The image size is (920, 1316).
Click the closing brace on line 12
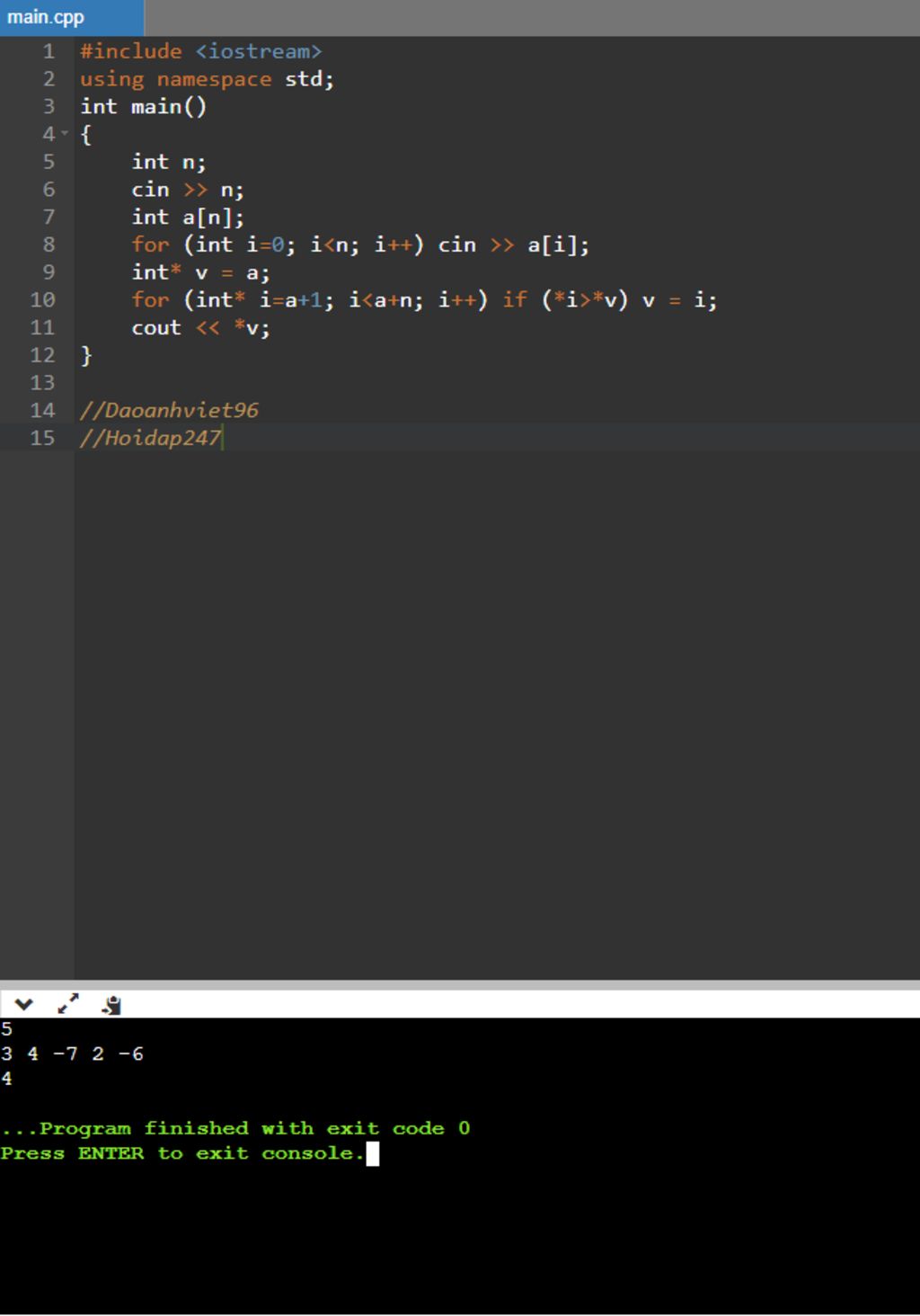[86, 355]
